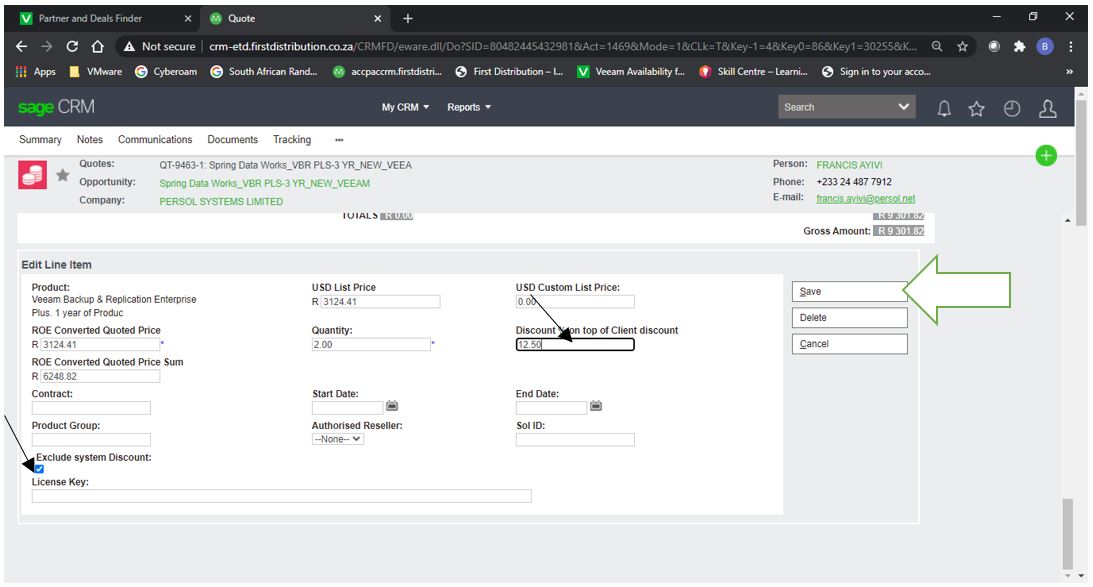Uncheck Exclude system Discount checkbox
1093x587 pixels.
click(39, 469)
